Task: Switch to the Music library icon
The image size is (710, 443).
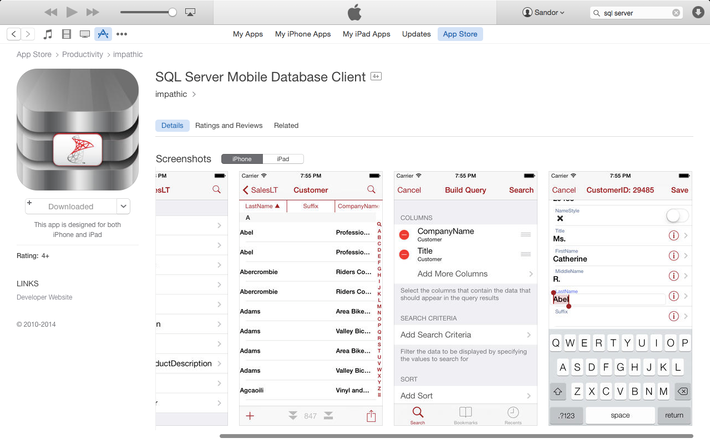Action: [48, 34]
